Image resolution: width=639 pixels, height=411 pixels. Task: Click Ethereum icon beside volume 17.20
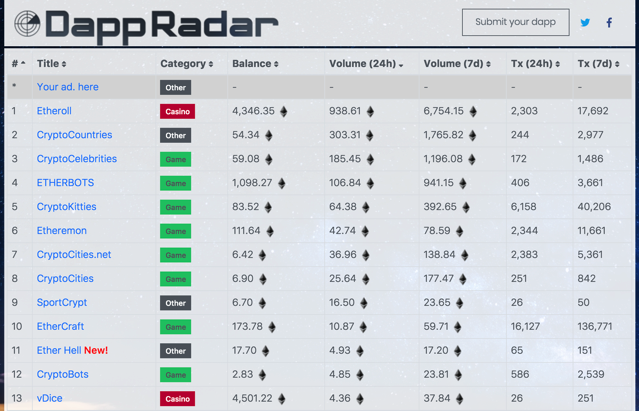pos(458,351)
